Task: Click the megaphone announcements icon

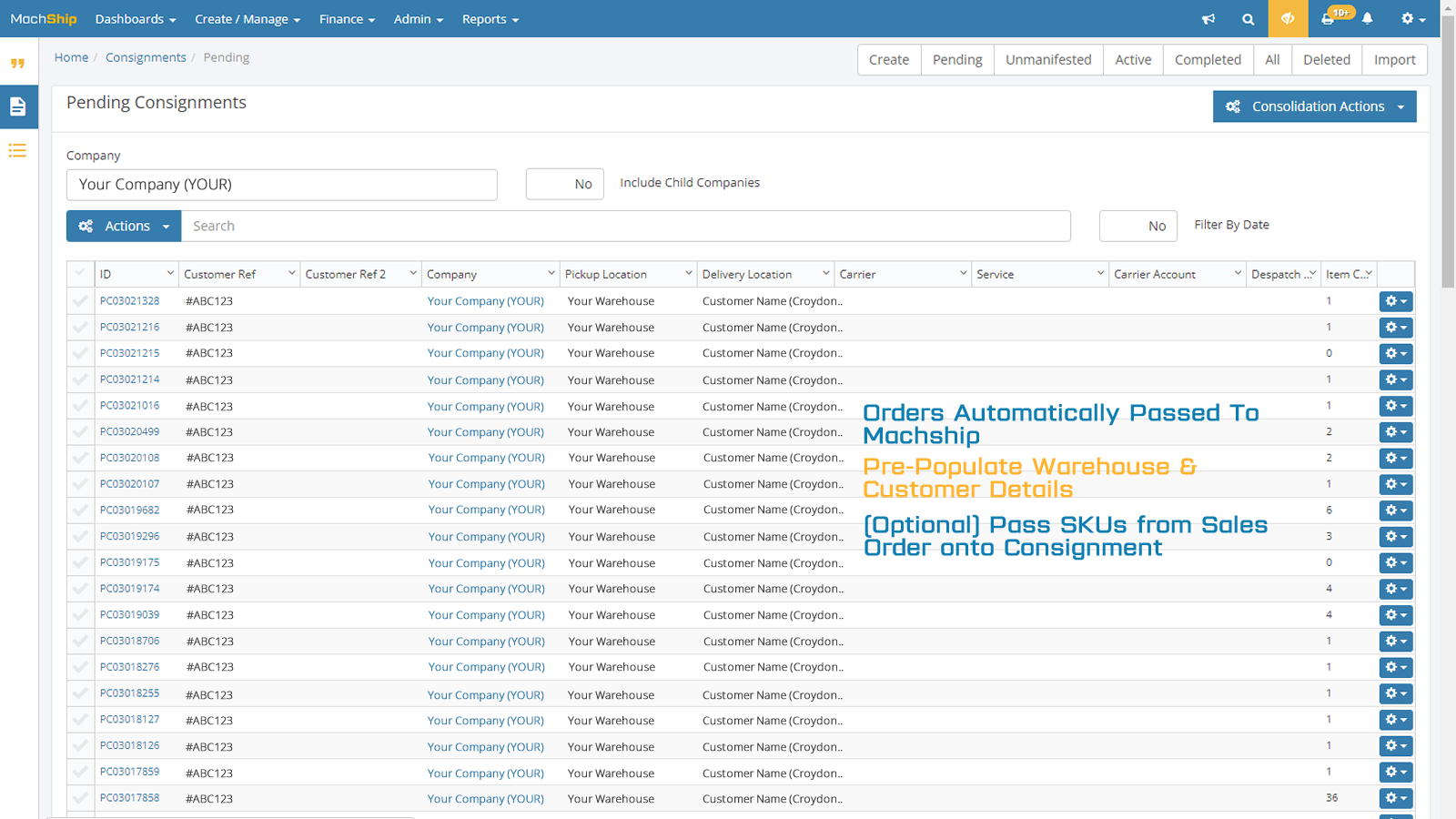Action: [1208, 18]
